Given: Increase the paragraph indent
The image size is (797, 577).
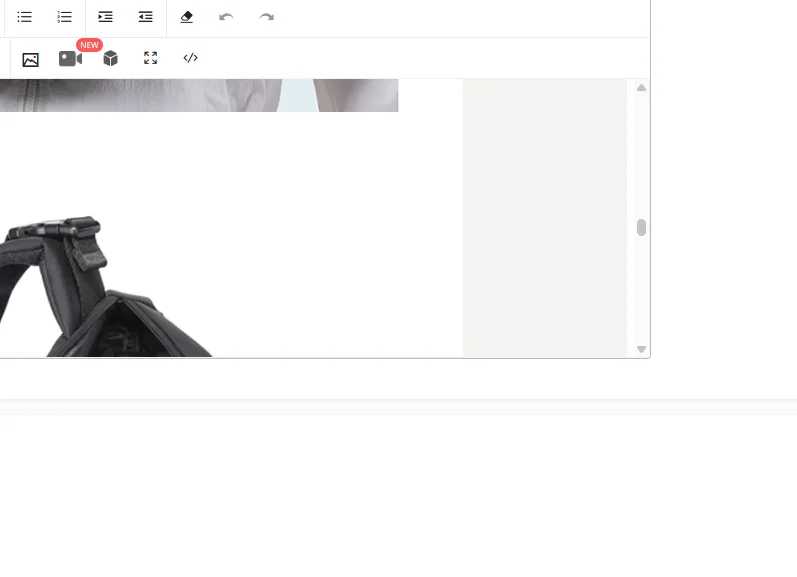Looking at the screenshot, I should 105,17.
